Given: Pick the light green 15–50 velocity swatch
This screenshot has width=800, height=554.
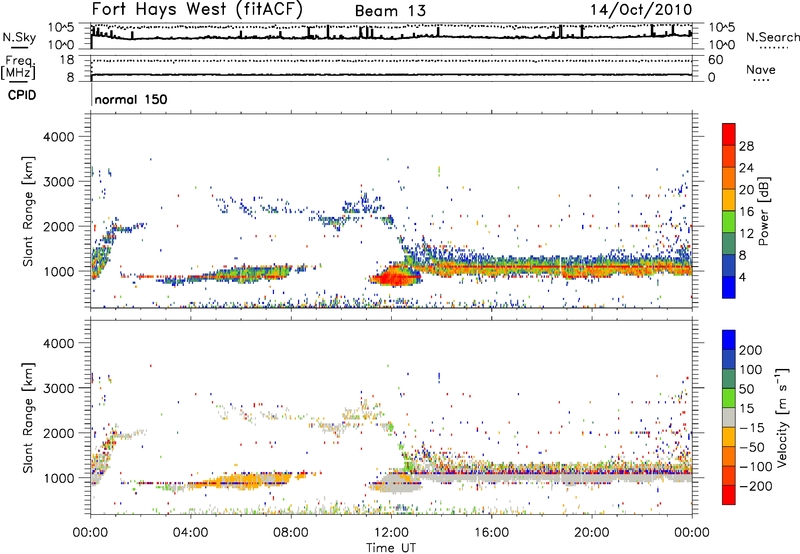Looking at the screenshot, I should point(729,398).
